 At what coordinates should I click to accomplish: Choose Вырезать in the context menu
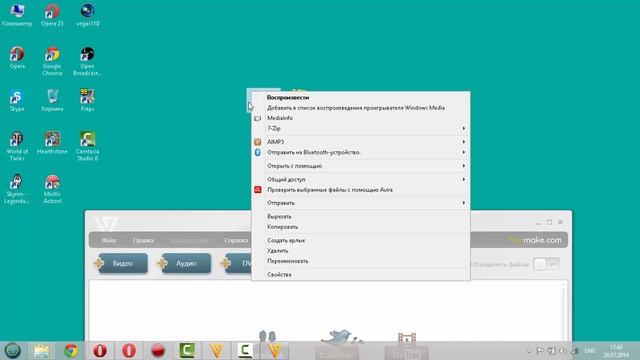point(361,216)
